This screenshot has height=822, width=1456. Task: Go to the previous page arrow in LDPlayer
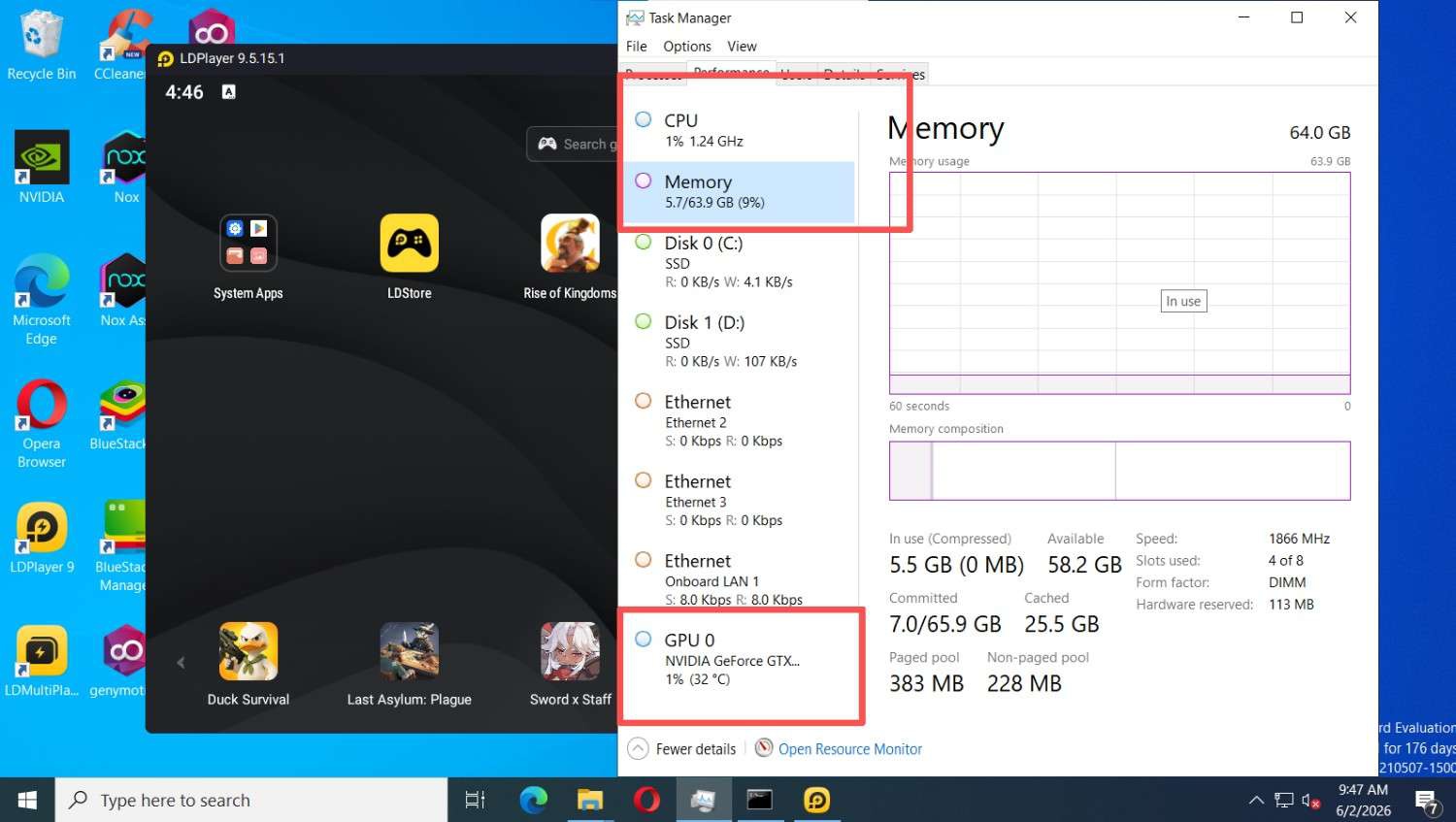(181, 663)
